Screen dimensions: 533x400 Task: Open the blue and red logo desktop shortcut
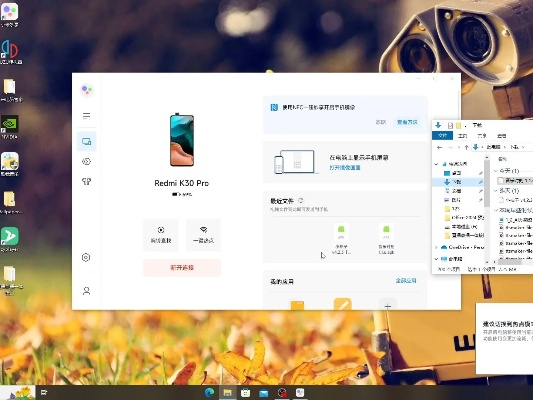[x=10, y=52]
